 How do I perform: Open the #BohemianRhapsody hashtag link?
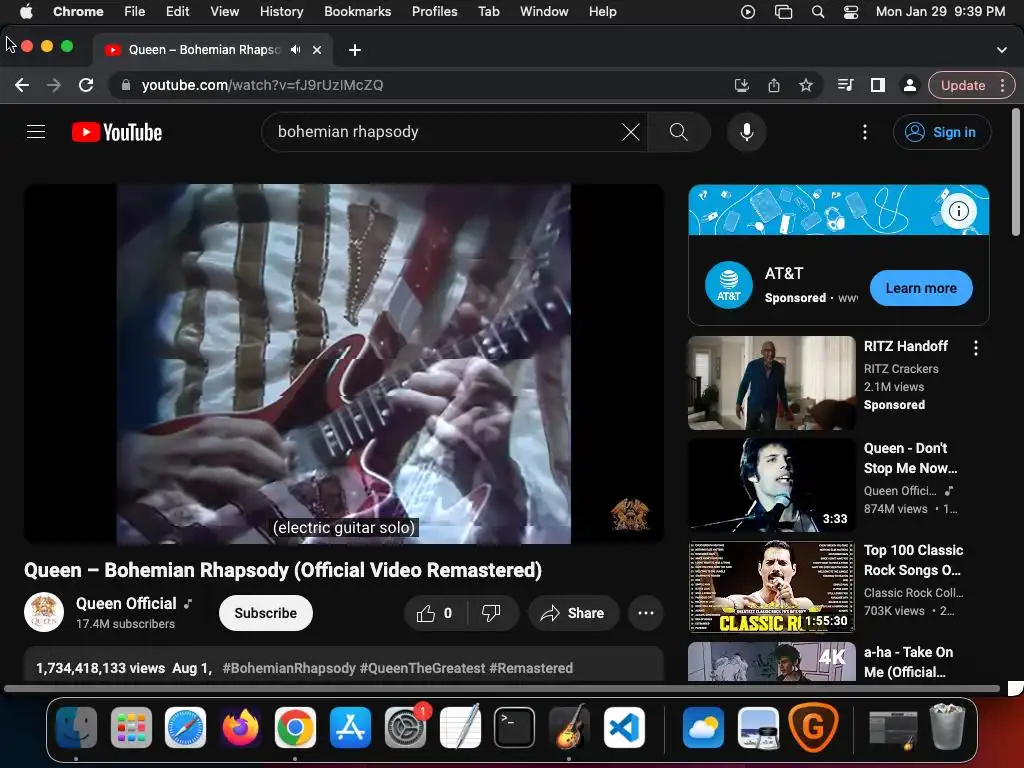289,668
